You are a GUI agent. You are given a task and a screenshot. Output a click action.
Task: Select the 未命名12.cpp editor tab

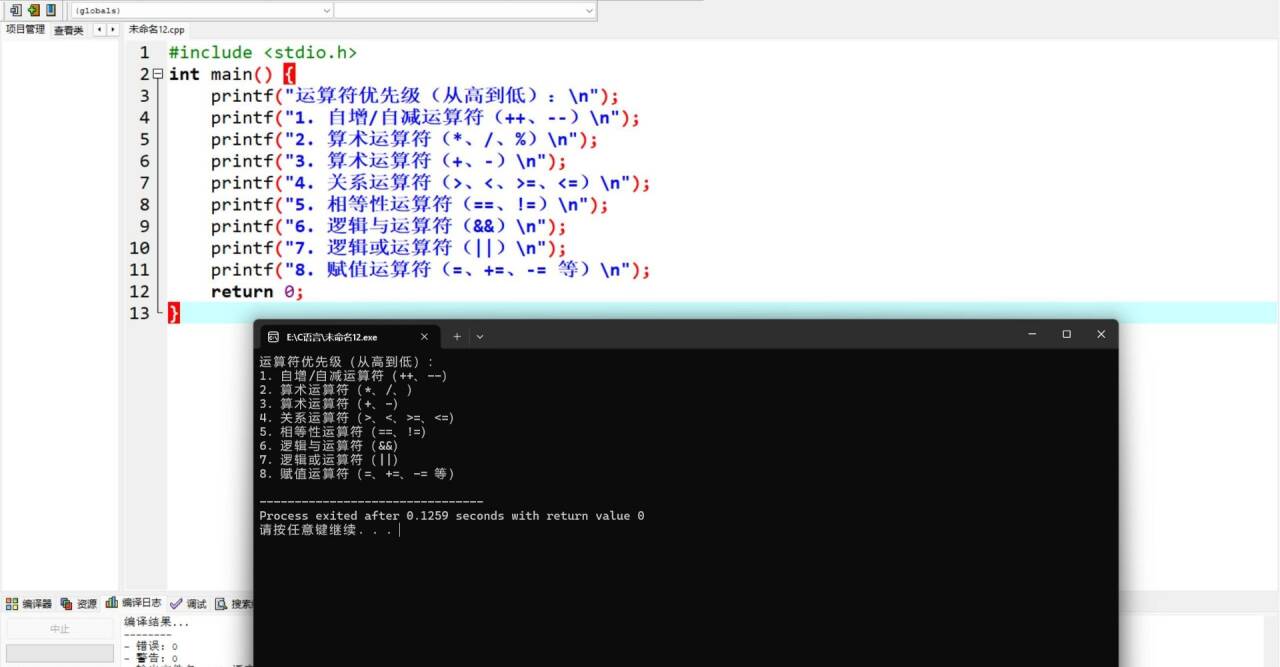155,29
